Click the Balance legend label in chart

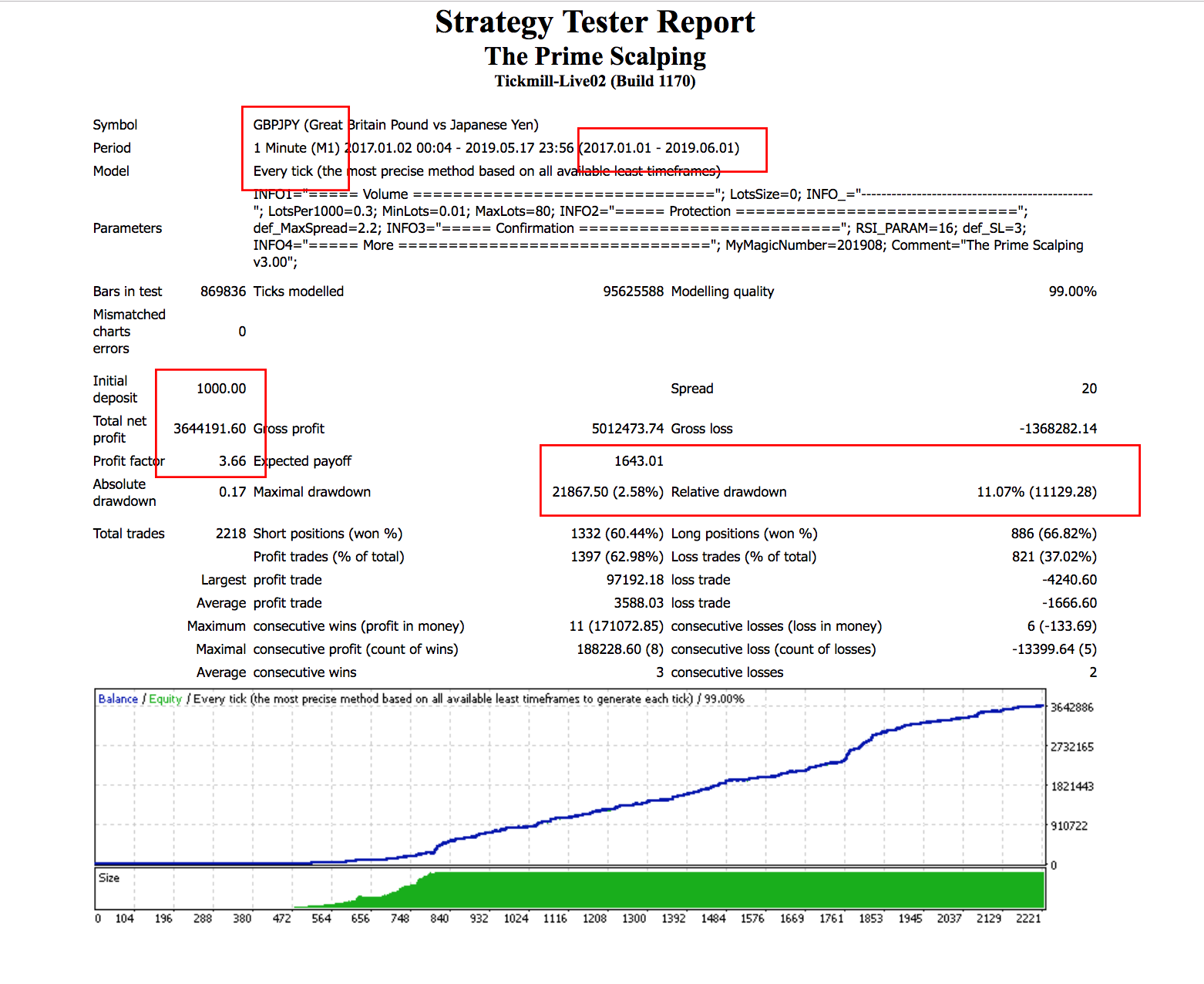tap(118, 699)
